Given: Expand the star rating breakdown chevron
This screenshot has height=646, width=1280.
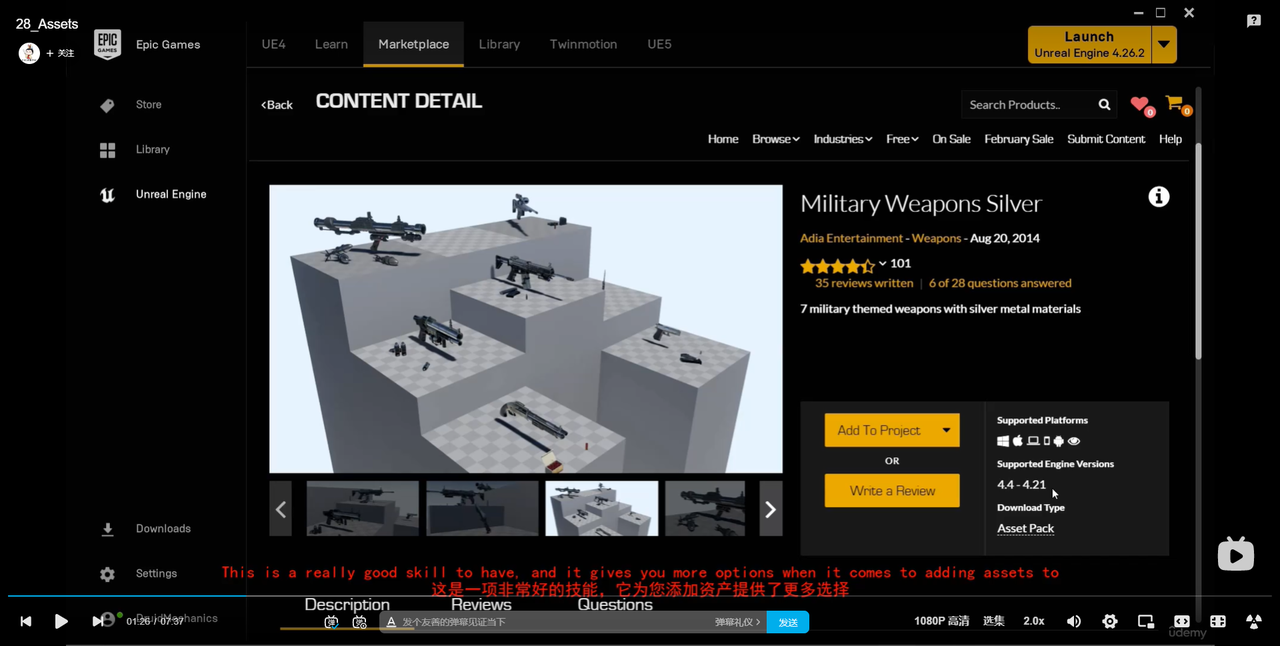Looking at the screenshot, I should [883, 264].
